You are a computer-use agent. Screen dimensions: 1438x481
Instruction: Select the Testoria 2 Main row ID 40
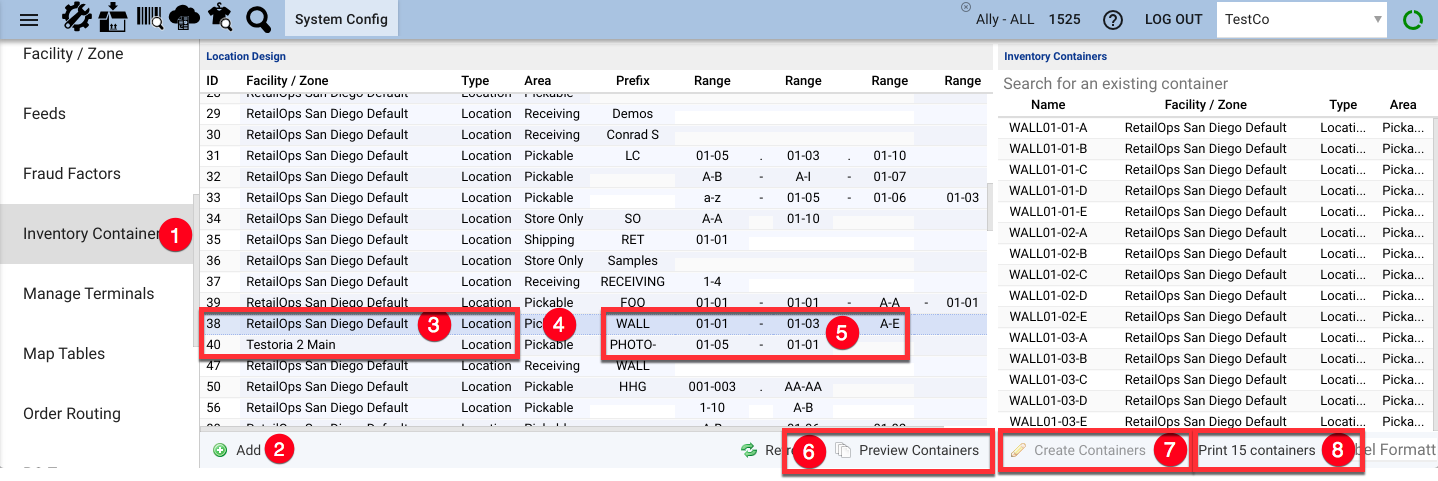point(291,345)
